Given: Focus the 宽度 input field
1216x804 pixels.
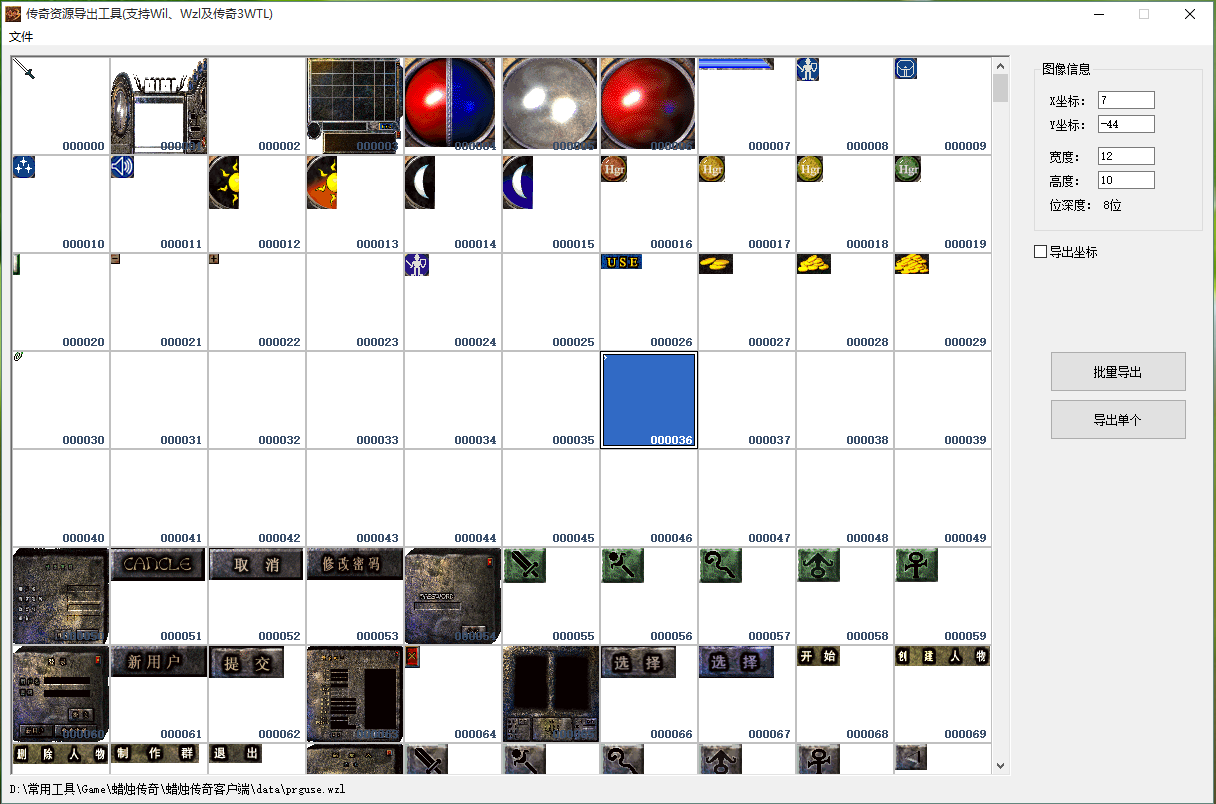Looking at the screenshot, I should click(x=1126, y=156).
